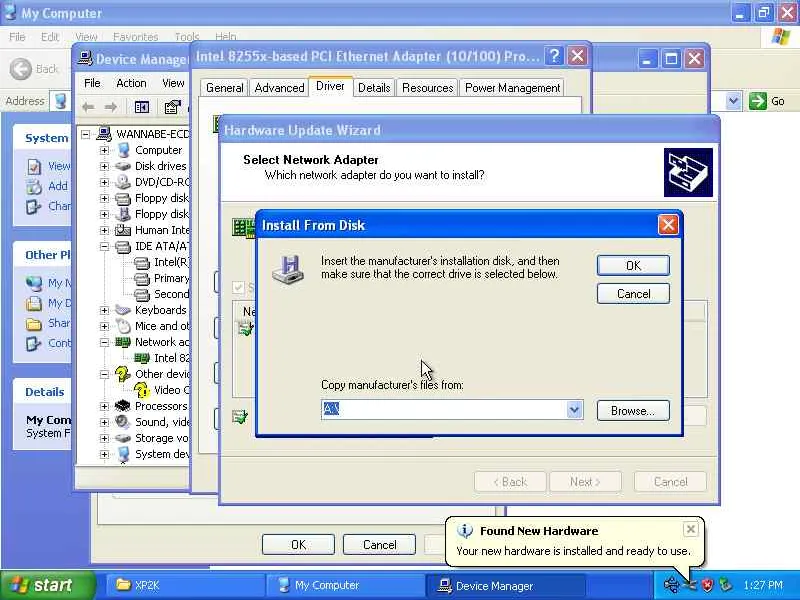Click Cancel in Install From Disk dialog
Viewport: 800px width, 600px height.
click(x=633, y=294)
